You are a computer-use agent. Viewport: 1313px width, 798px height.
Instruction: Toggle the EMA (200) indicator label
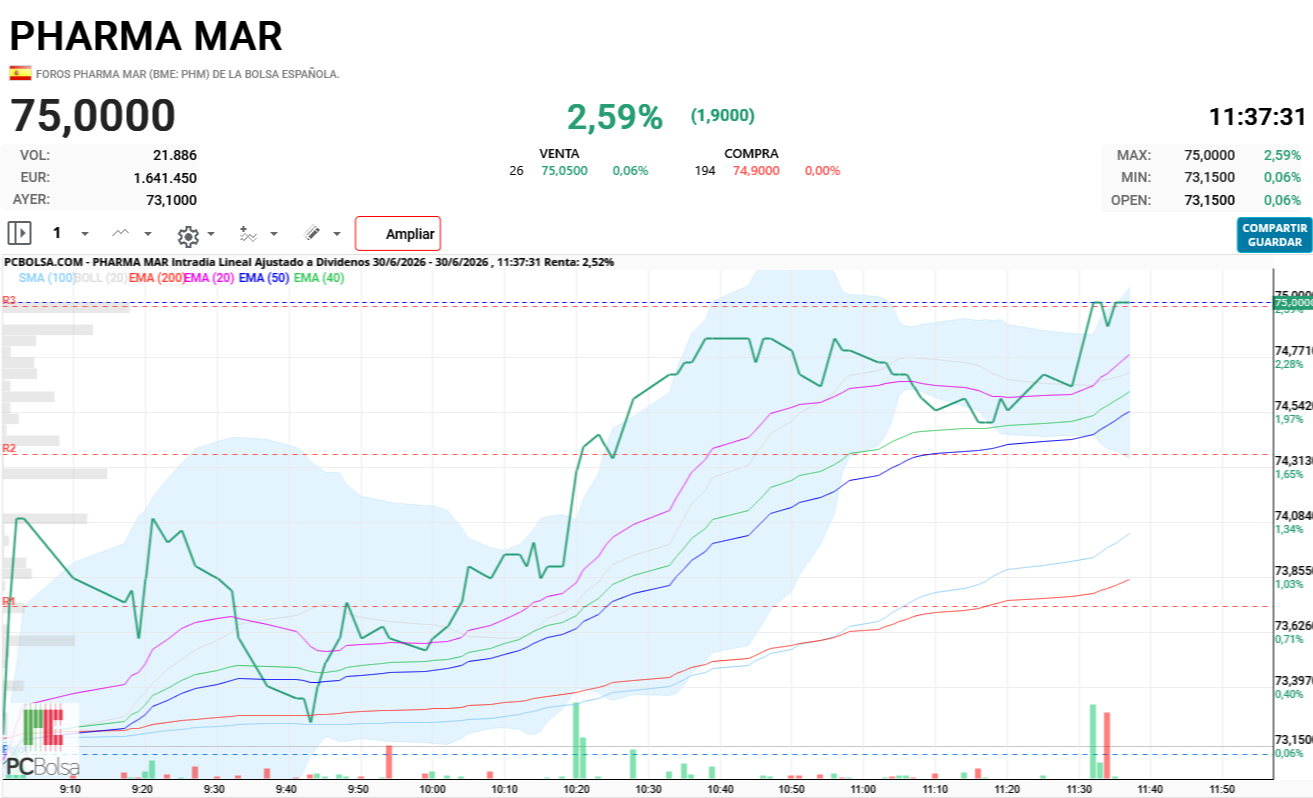coord(156,278)
